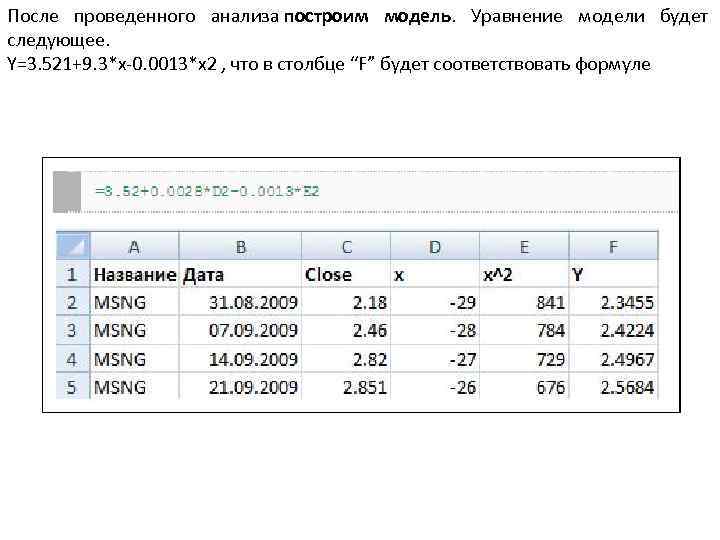Select date cell 14.09.2009
The height and width of the screenshot is (540, 720).
pos(240,359)
